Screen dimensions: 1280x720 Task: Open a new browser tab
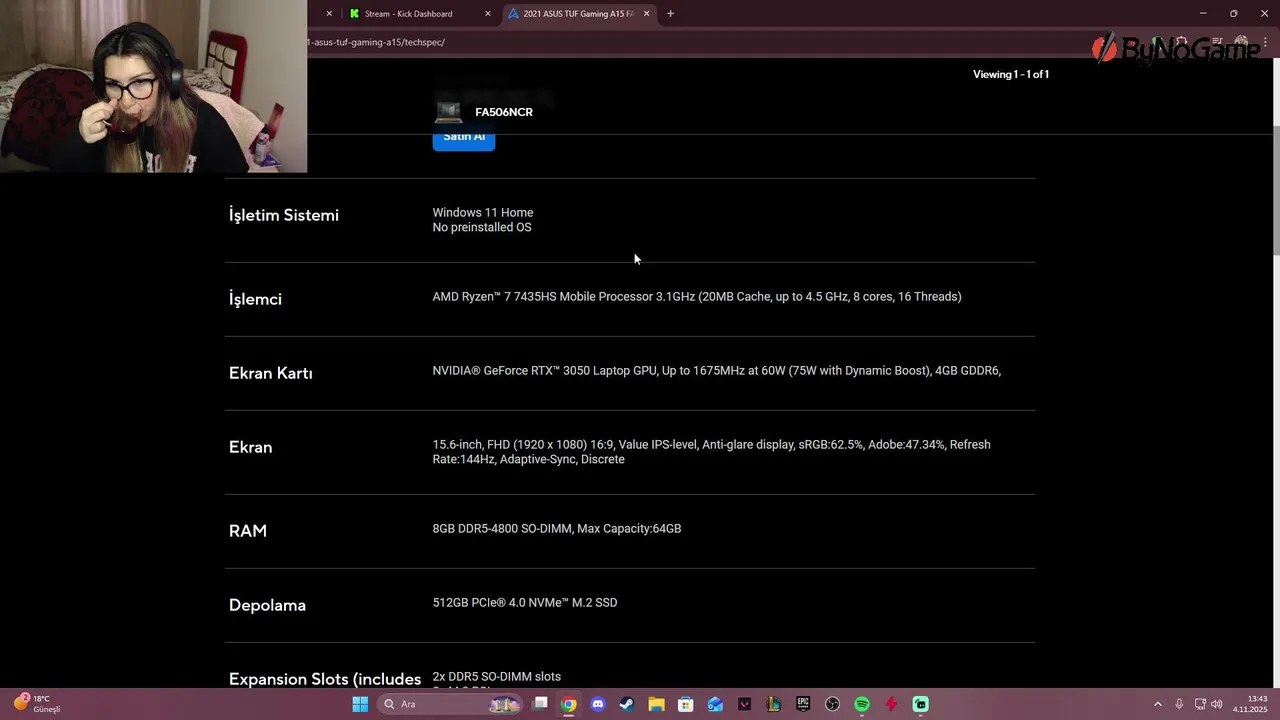(x=670, y=14)
